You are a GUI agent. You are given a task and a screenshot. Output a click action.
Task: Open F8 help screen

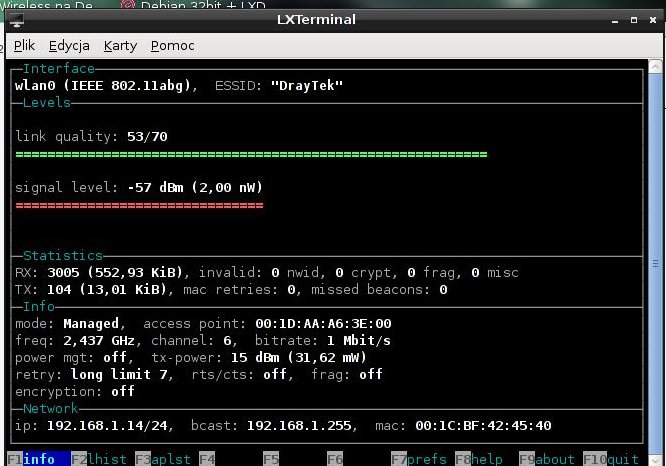pos(479,459)
